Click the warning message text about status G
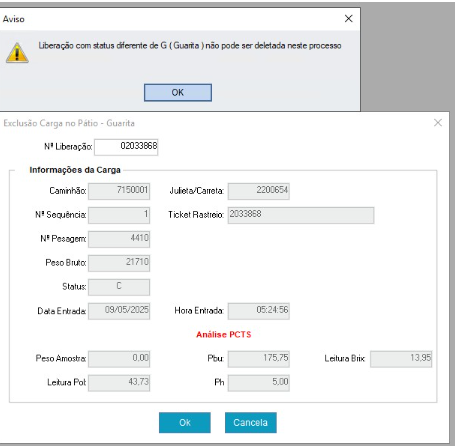This screenshot has height=446, width=455. click(x=190, y=46)
